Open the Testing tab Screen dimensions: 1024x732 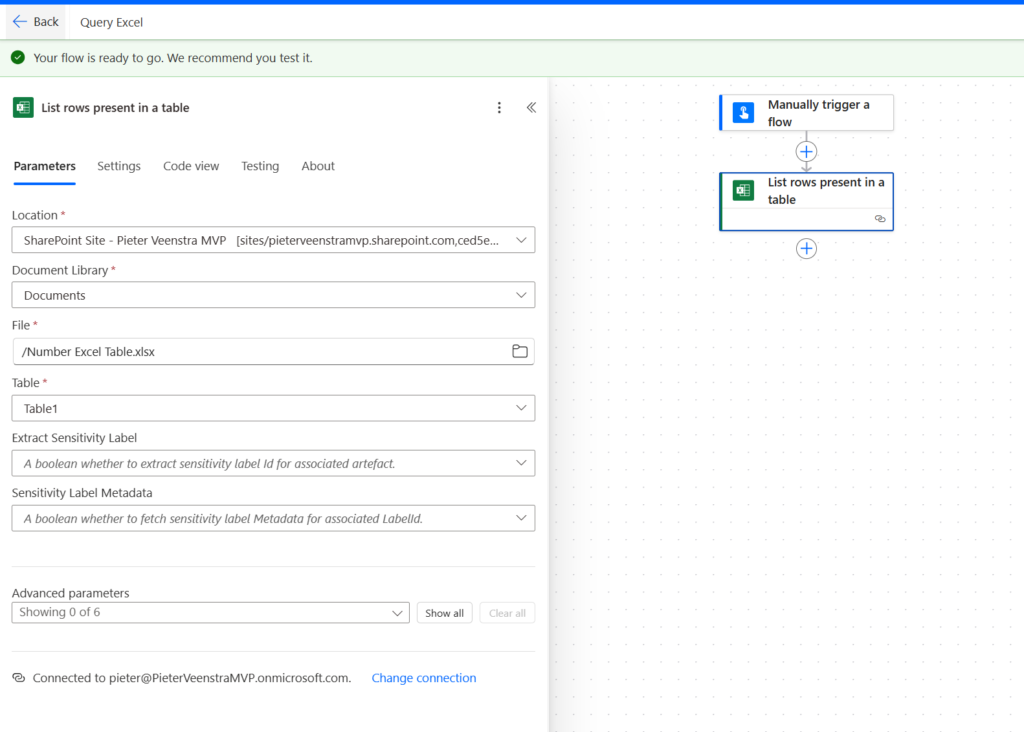260,166
